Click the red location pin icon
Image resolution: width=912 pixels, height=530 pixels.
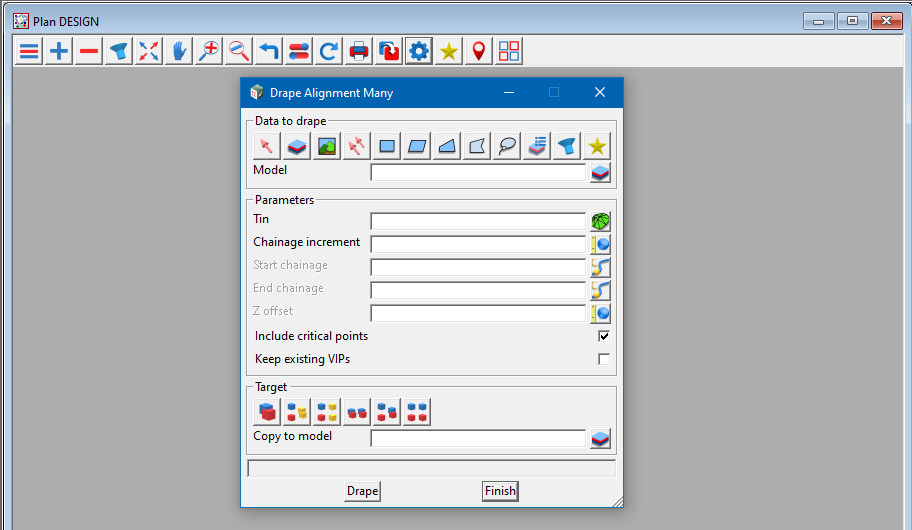click(x=479, y=51)
